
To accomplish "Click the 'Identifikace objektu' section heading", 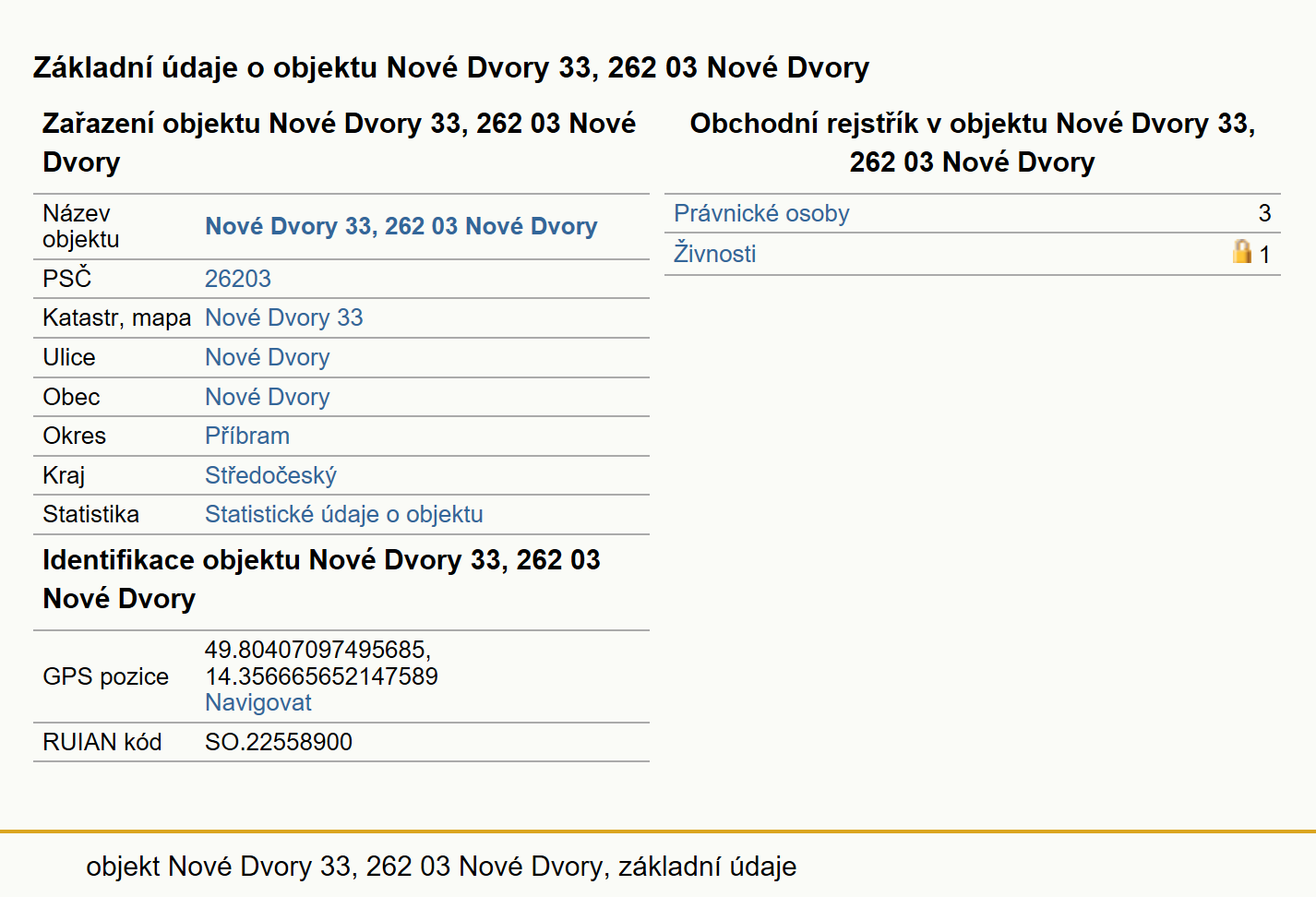I will [322, 579].
